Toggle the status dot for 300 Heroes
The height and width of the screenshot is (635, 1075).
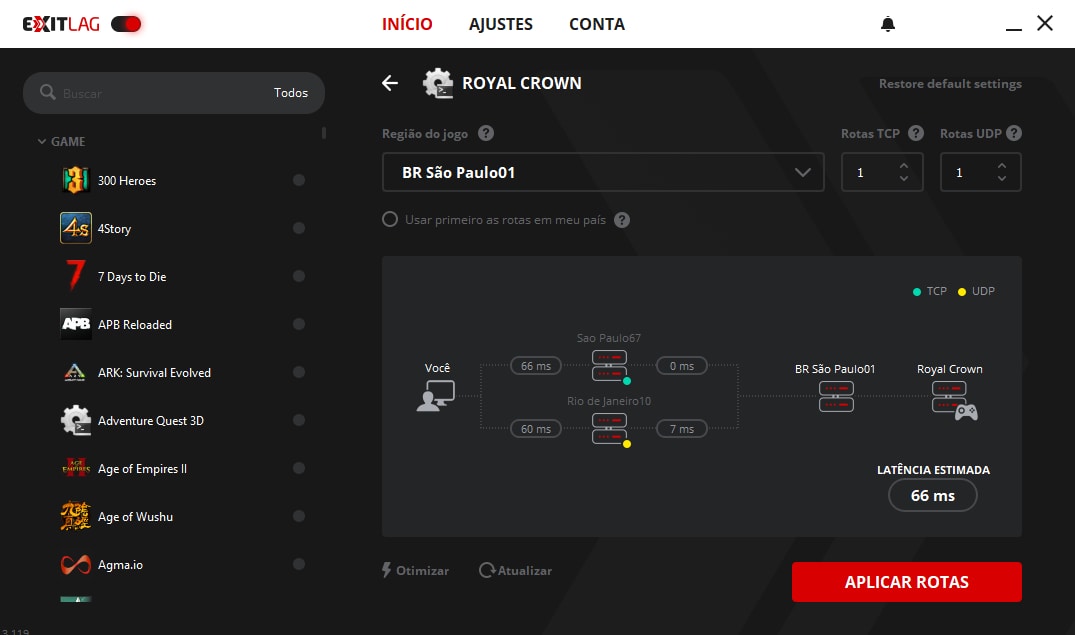click(298, 181)
